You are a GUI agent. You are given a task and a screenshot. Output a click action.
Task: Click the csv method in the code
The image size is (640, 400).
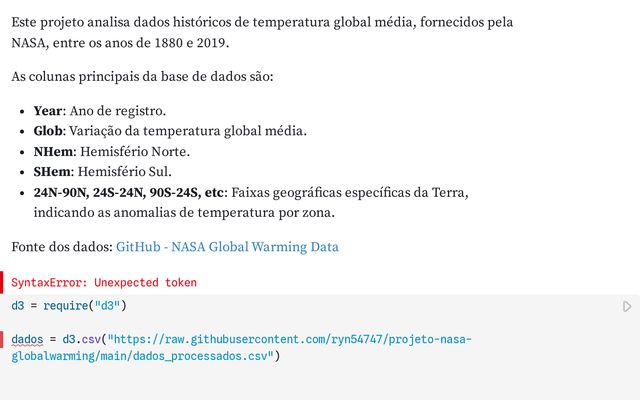pos(91,340)
